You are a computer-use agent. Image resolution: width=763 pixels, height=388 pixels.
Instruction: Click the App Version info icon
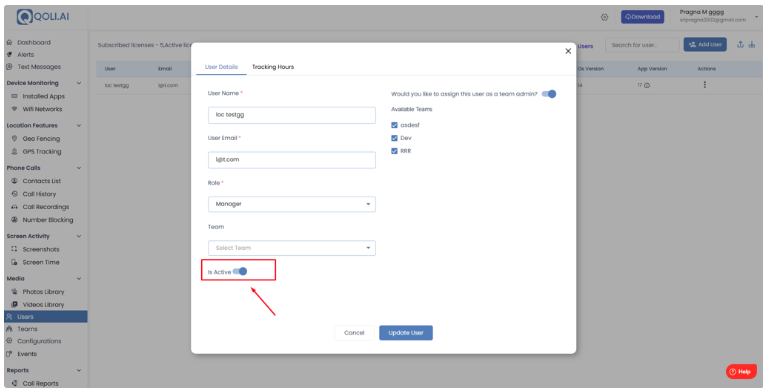click(647, 85)
